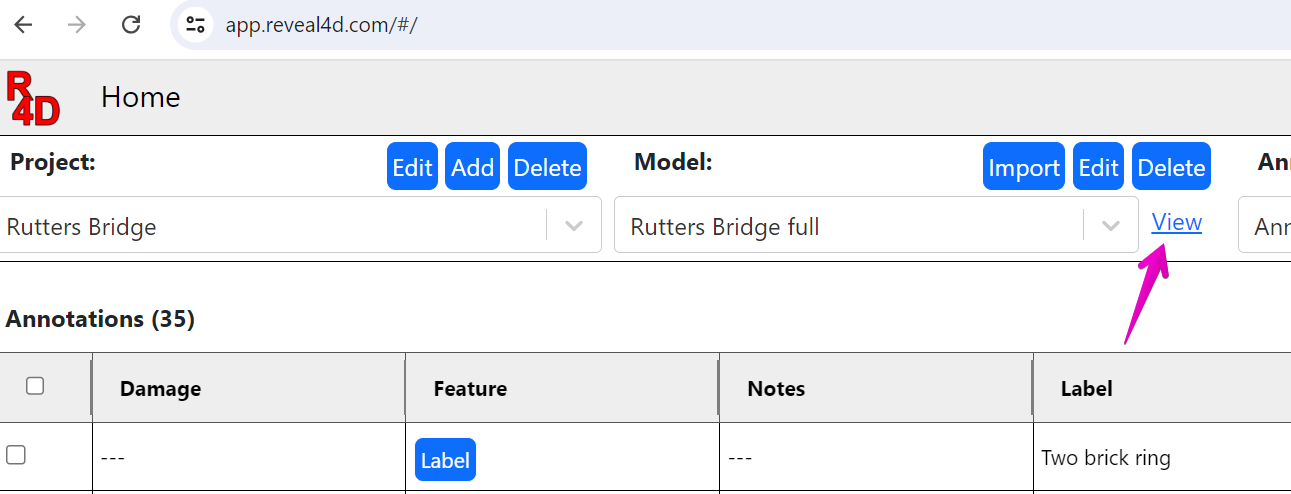The height and width of the screenshot is (494, 1291).
Task: Click the R4D logo icon
Action: click(33, 98)
